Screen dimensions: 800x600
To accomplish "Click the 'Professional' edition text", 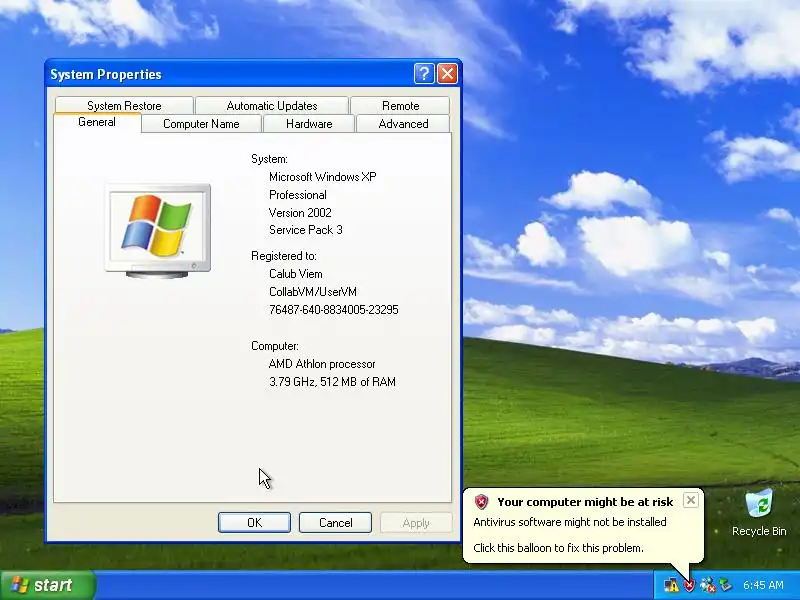I will (297, 195).
